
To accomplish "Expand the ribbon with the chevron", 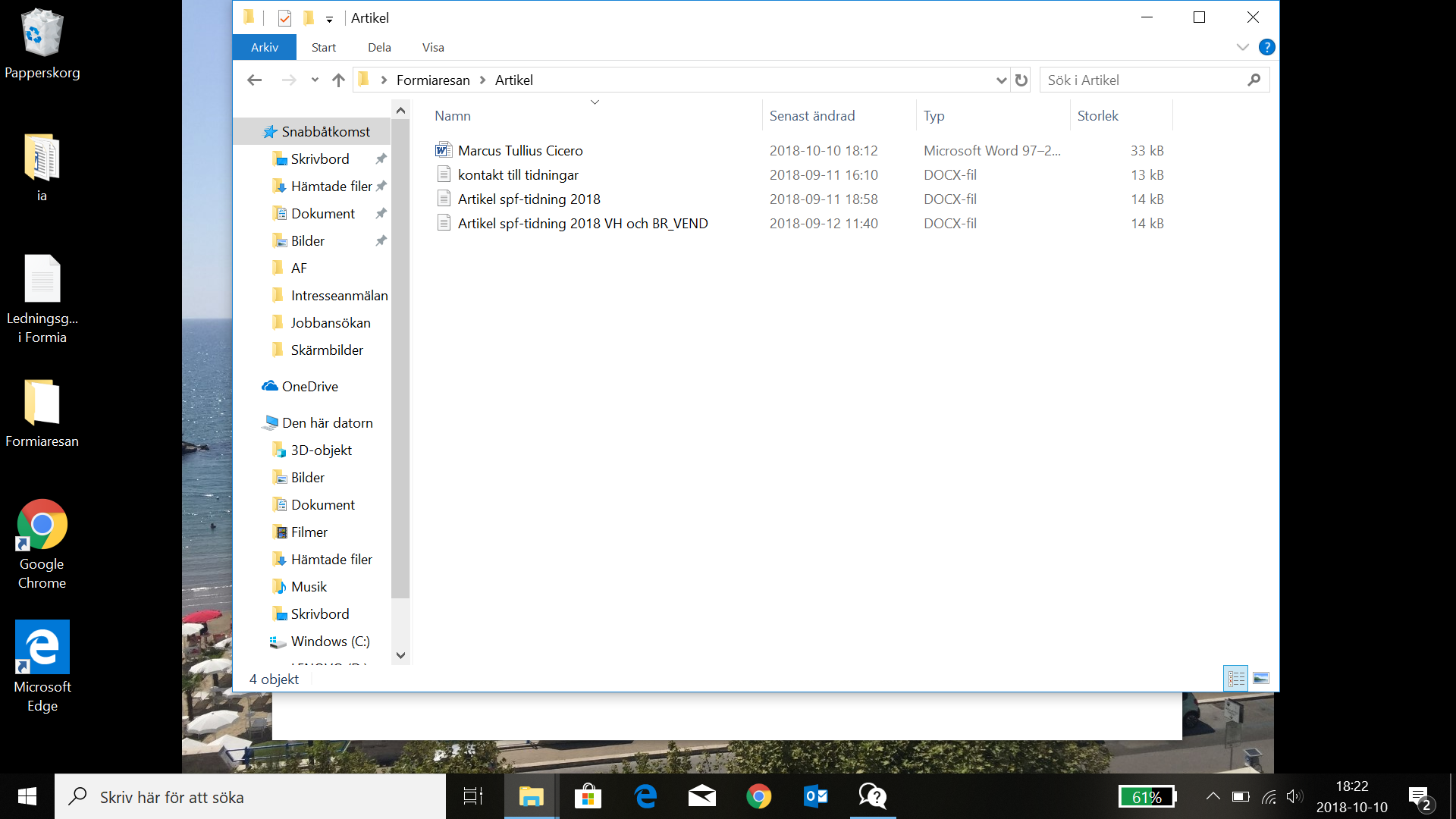I will (x=1242, y=47).
